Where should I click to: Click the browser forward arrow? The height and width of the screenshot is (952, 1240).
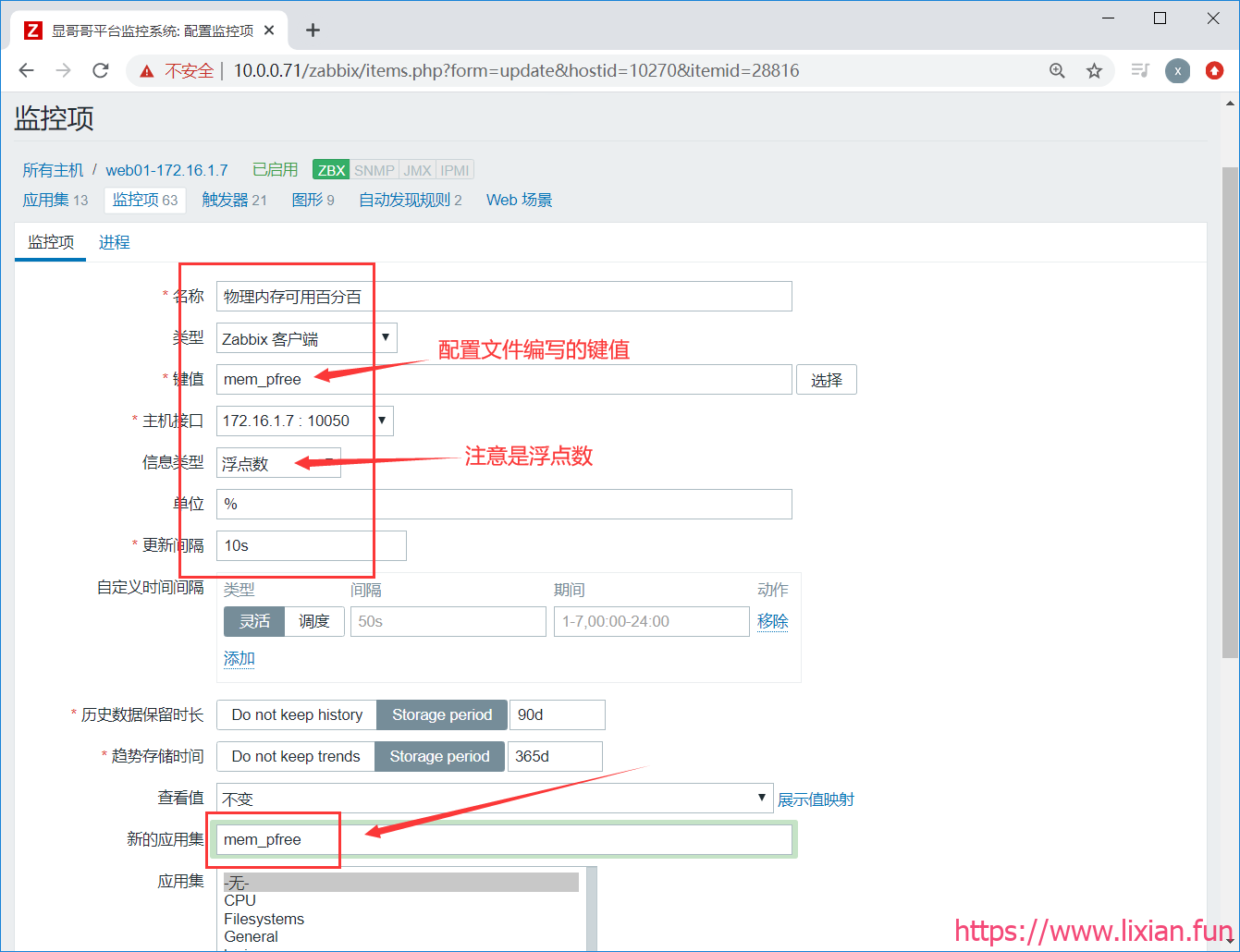[63, 70]
